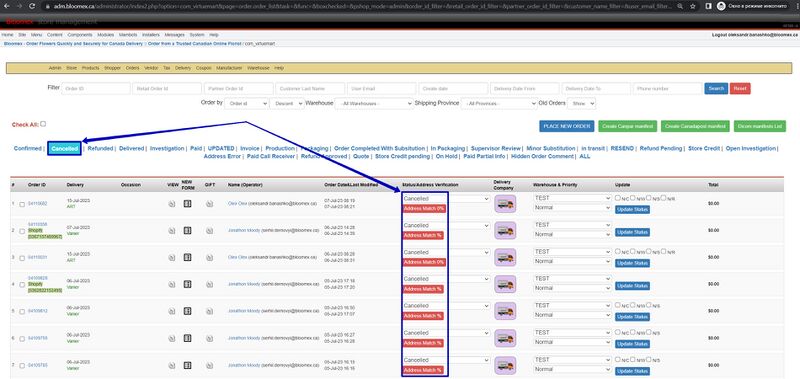Open the NEW FORM icon in row 7
The width and height of the screenshot is (800, 379).
[187, 365]
